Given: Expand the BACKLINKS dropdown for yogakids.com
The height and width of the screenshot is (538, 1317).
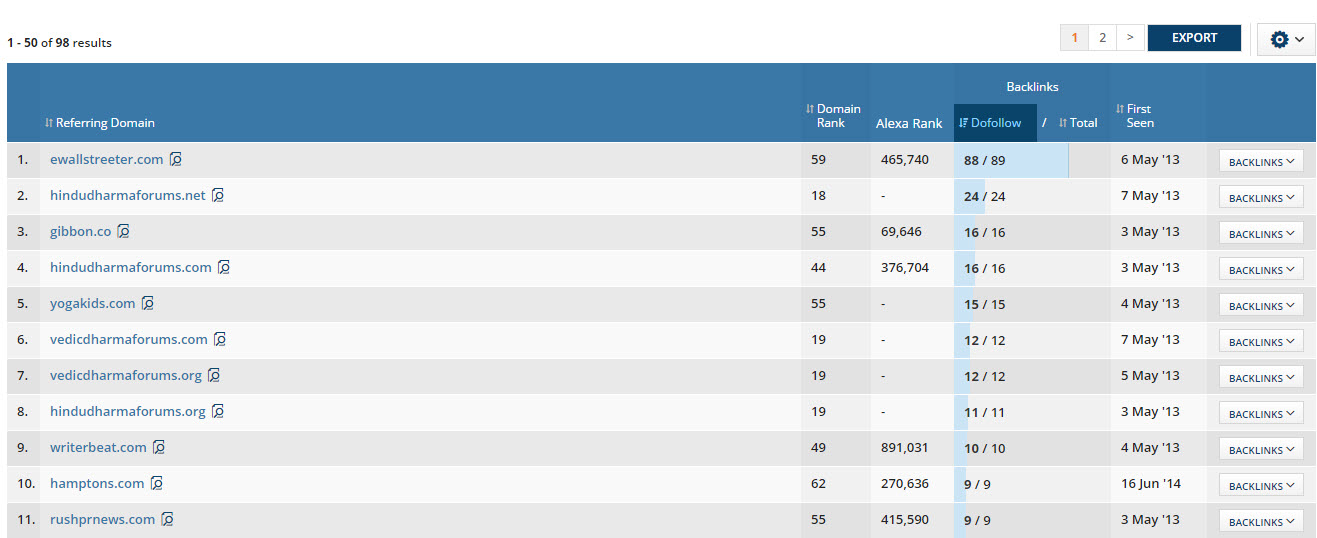Looking at the screenshot, I should (1261, 306).
